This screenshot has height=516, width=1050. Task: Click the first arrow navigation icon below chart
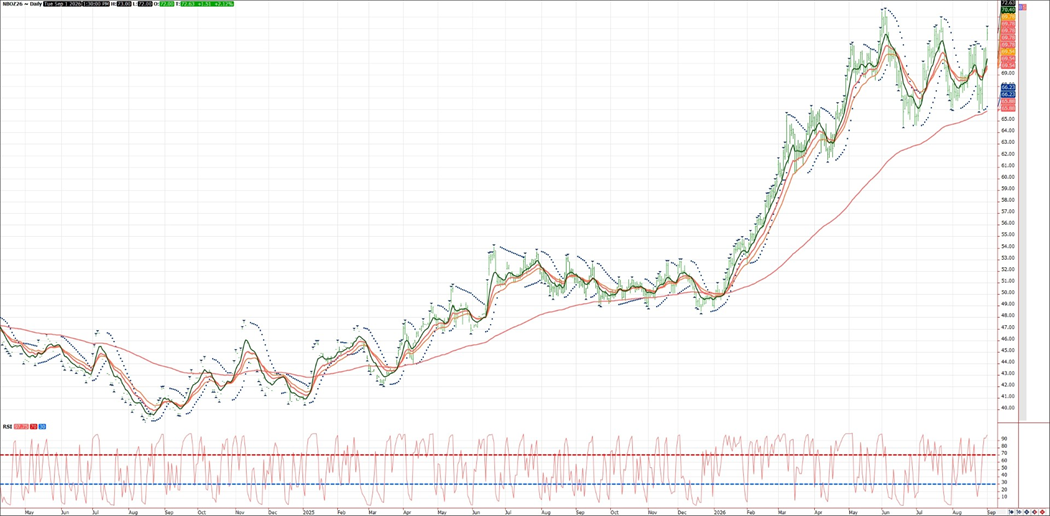[x=1011, y=512]
